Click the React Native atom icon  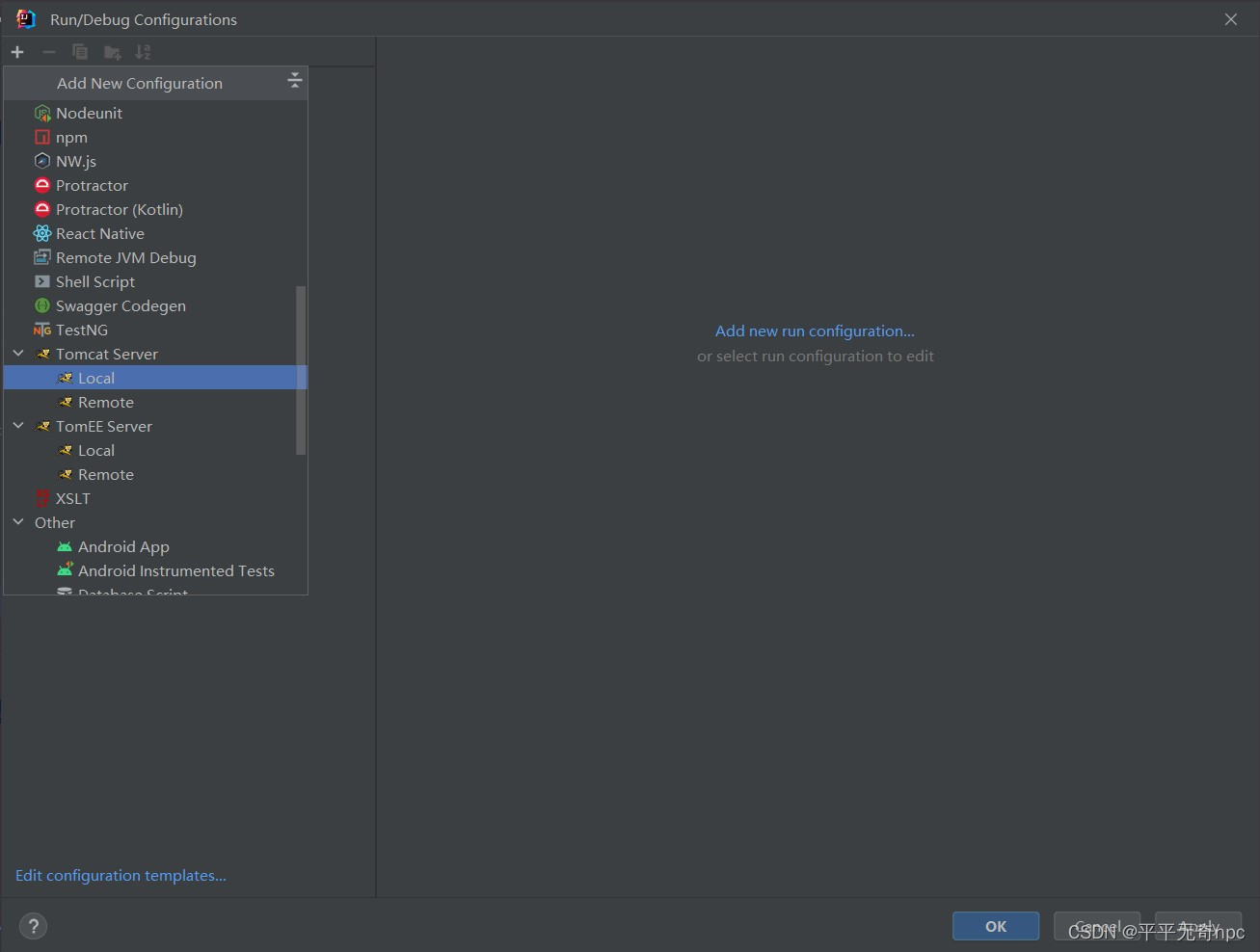pyautogui.click(x=42, y=233)
